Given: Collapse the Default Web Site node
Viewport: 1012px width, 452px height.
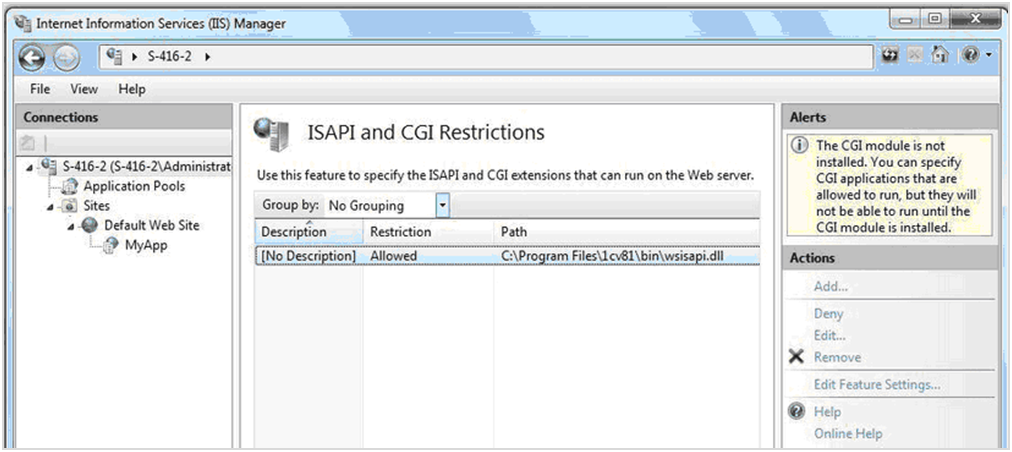Looking at the screenshot, I should [72, 227].
